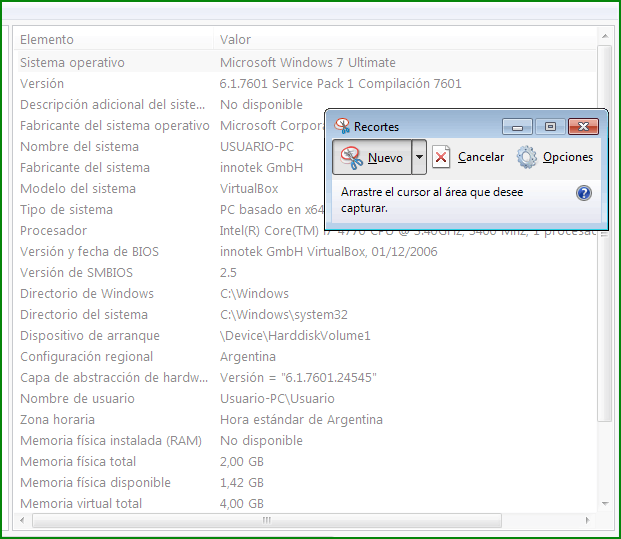Click the Valor column header

(405, 40)
